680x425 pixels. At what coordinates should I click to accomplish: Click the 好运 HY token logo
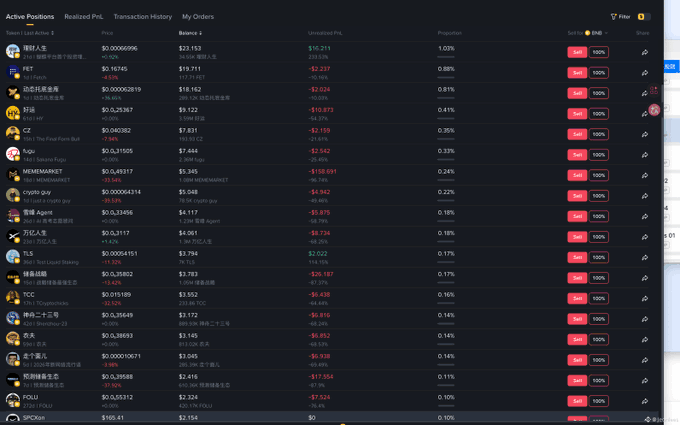(x=13, y=113)
